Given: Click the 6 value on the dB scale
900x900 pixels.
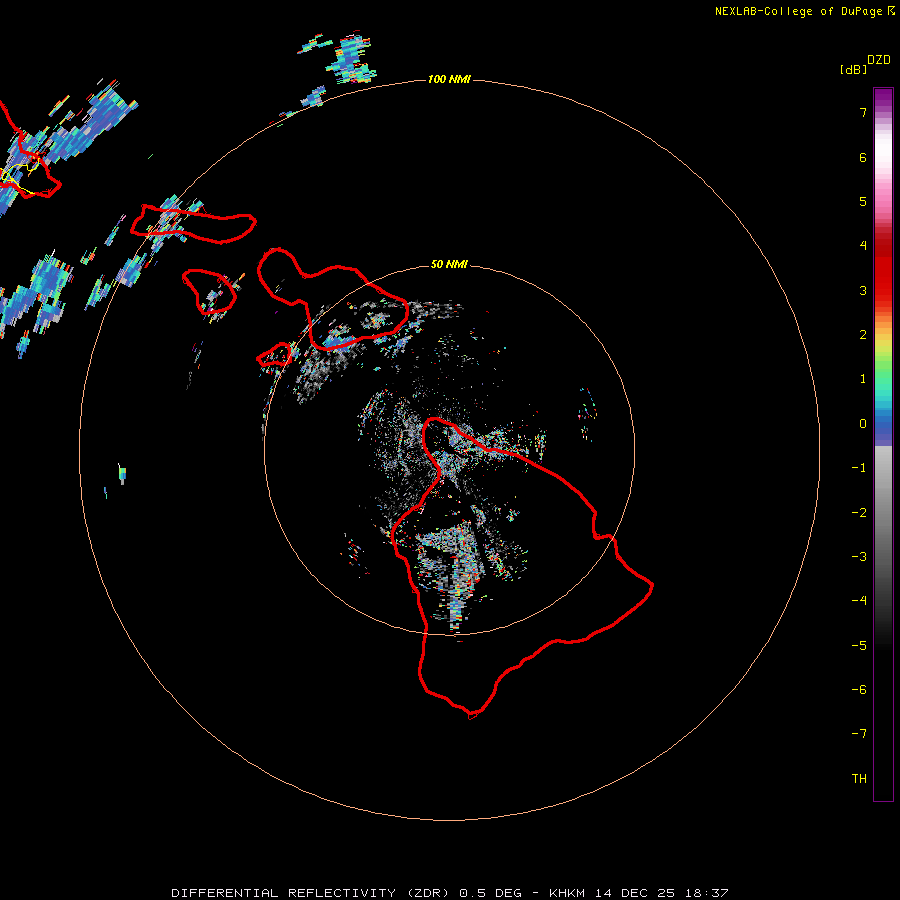Looking at the screenshot, I should [x=863, y=157].
